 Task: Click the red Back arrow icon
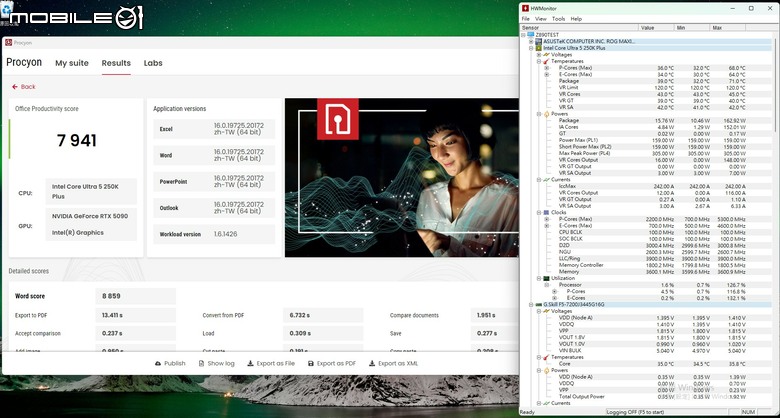click(14, 87)
